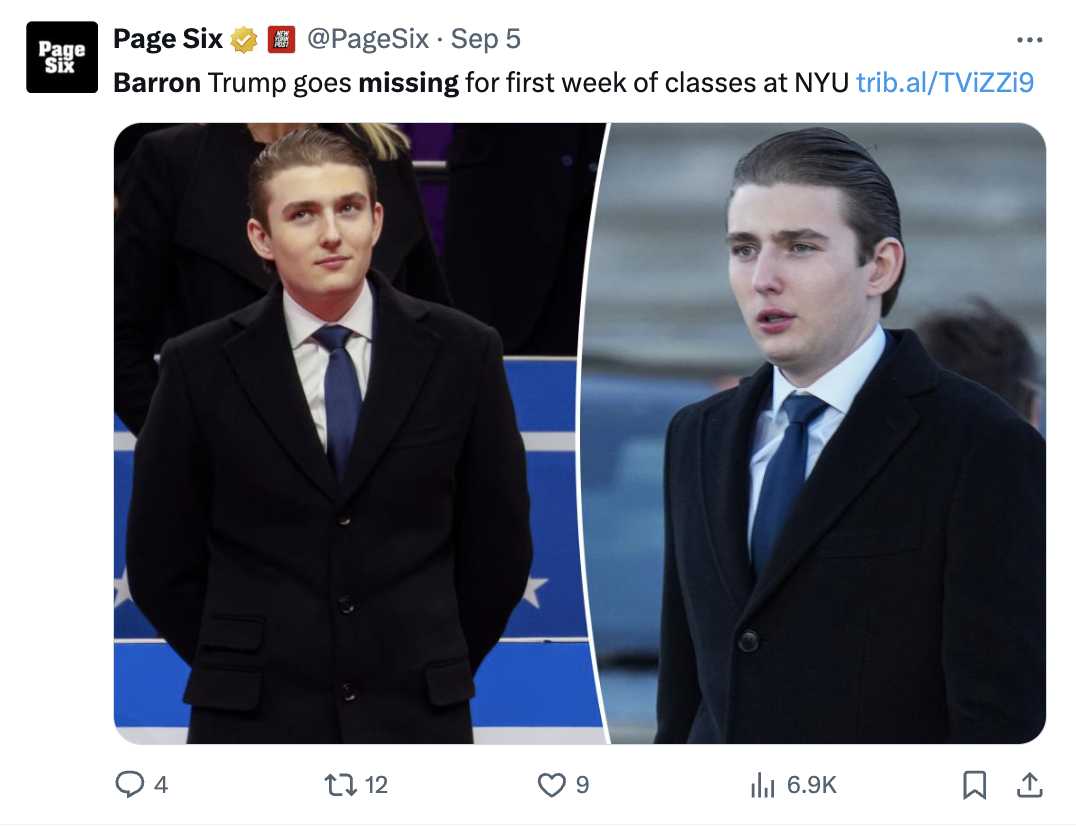This screenshot has width=1076, height=828.
Task: Open the Page Six profile avatar
Action: point(62,57)
